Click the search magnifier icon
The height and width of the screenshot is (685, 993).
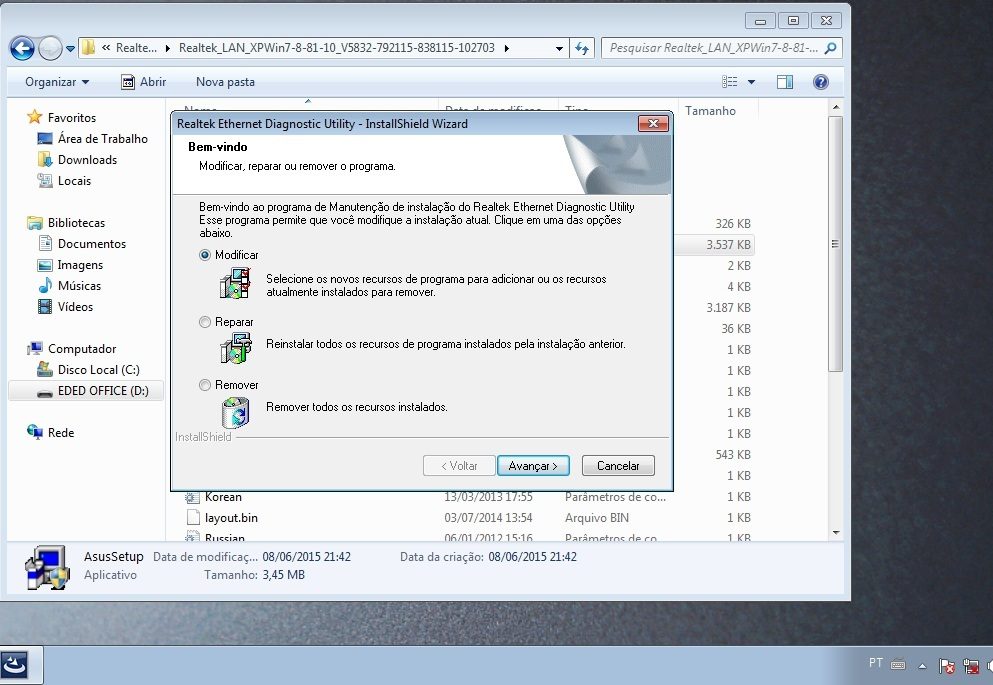tap(831, 48)
